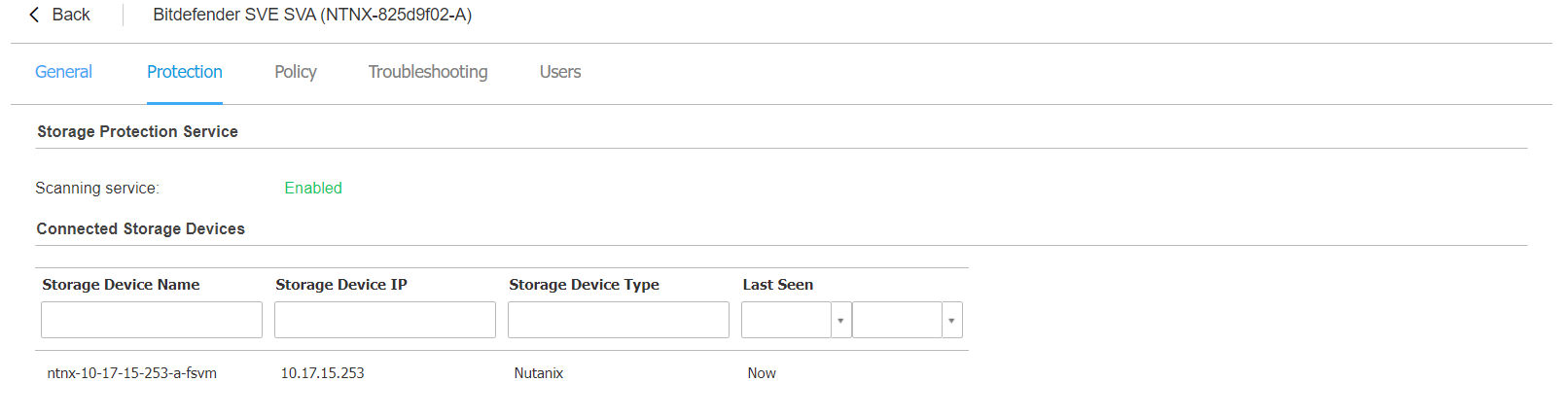Focus the Storage Device Name filter field

pyautogui.click(x=152, y=320)
